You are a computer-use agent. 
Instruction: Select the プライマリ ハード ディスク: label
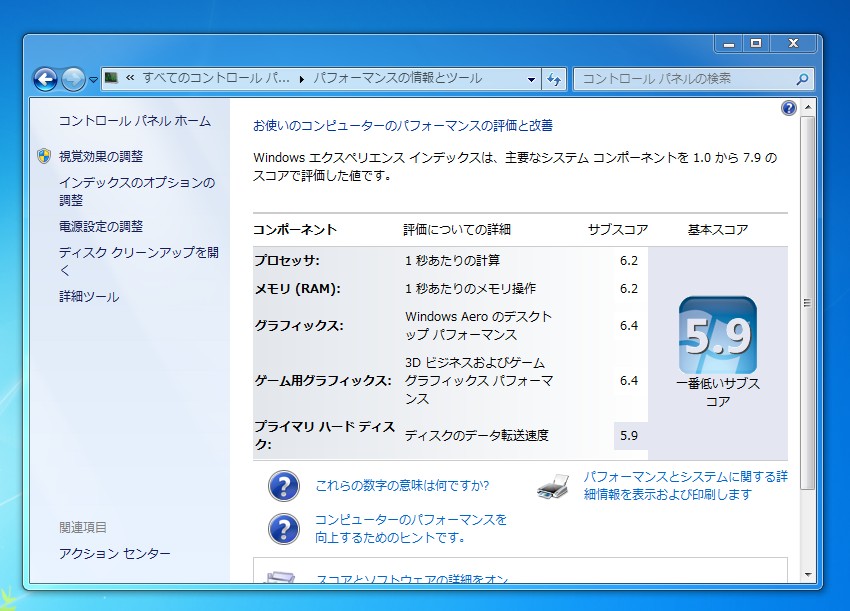point(325,435)
